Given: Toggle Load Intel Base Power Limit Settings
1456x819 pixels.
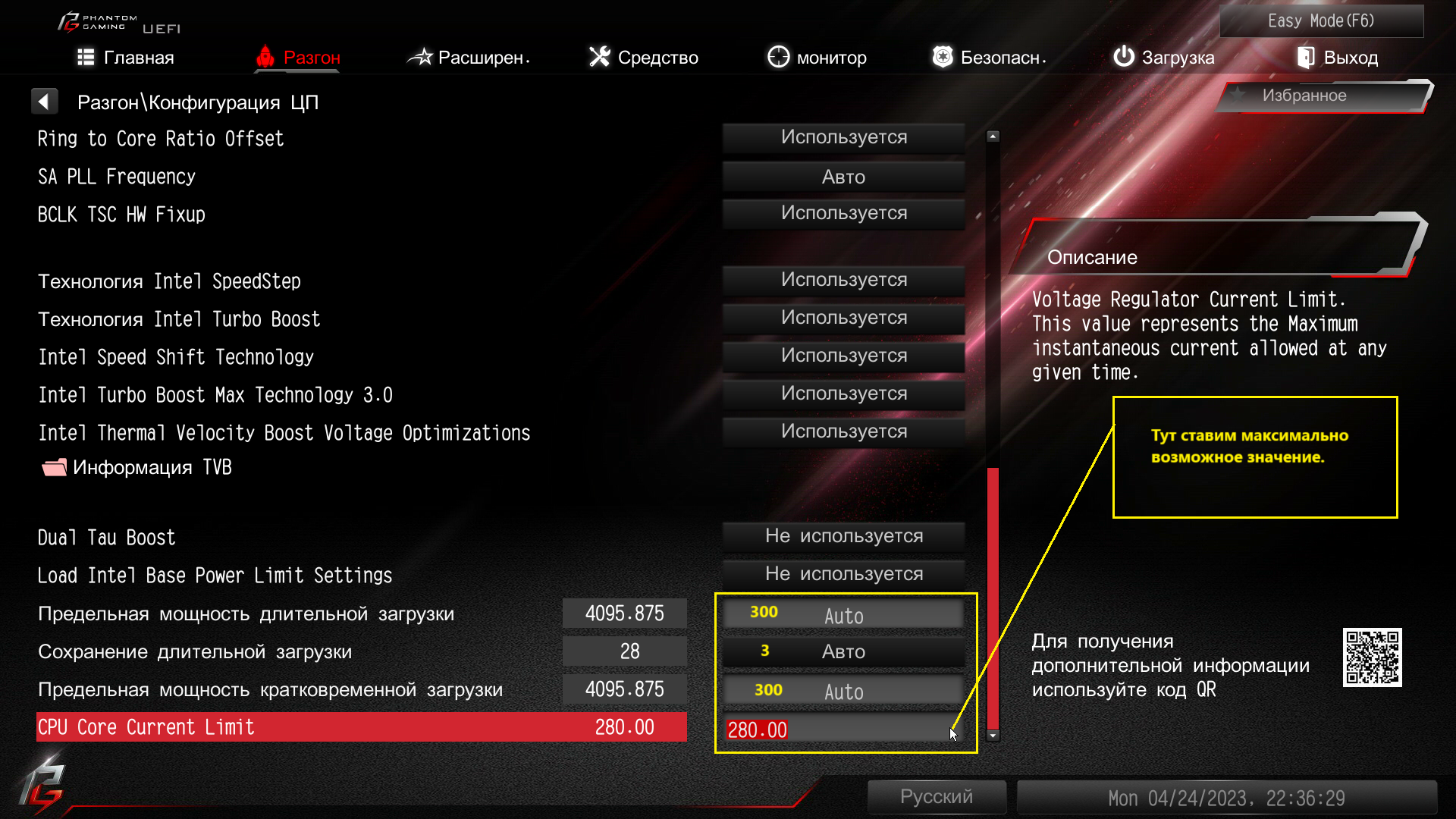Looking at the screenshot, I should (843, 574).
